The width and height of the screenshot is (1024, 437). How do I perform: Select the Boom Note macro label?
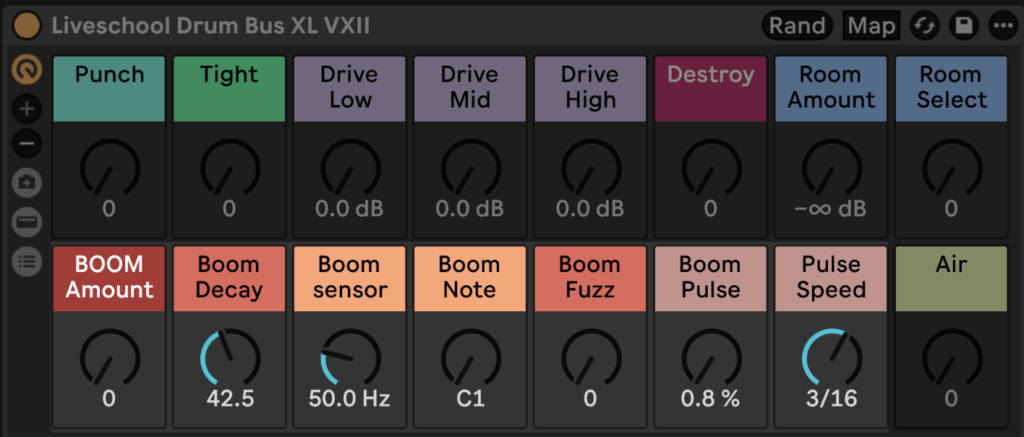click(x=470, y=278)
